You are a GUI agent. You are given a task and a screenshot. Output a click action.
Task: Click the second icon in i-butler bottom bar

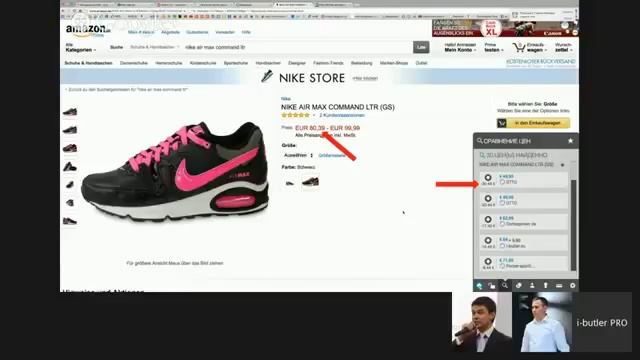(x=492, y=286)
